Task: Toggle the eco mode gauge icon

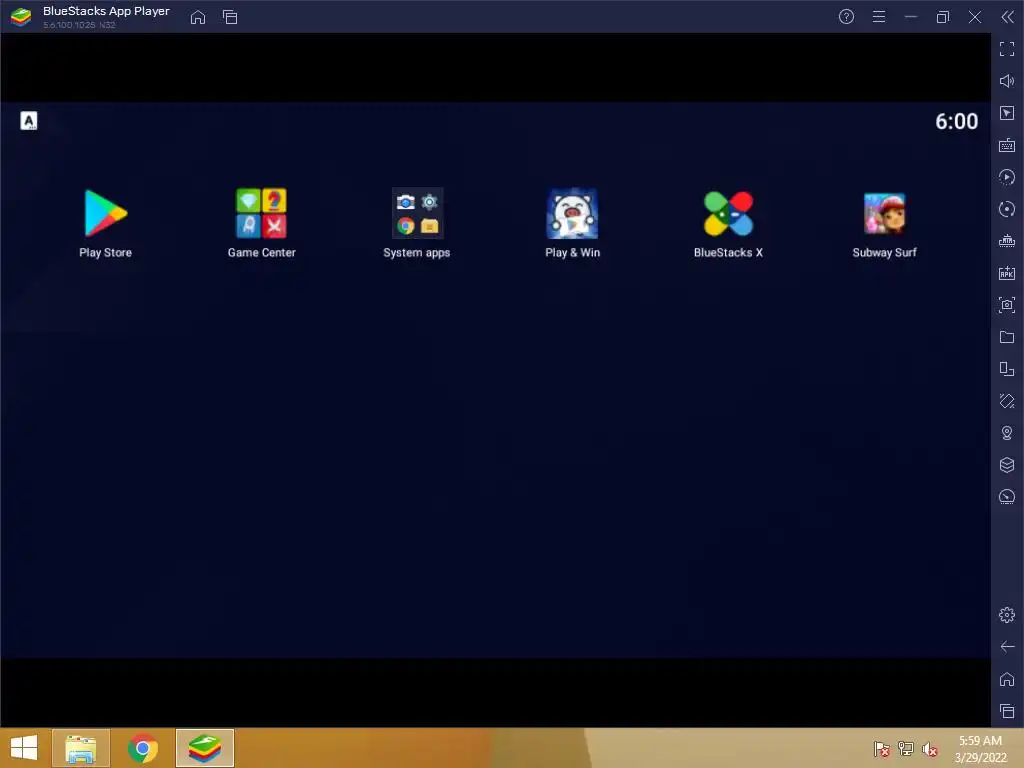Action: (x=1007, y=497)
